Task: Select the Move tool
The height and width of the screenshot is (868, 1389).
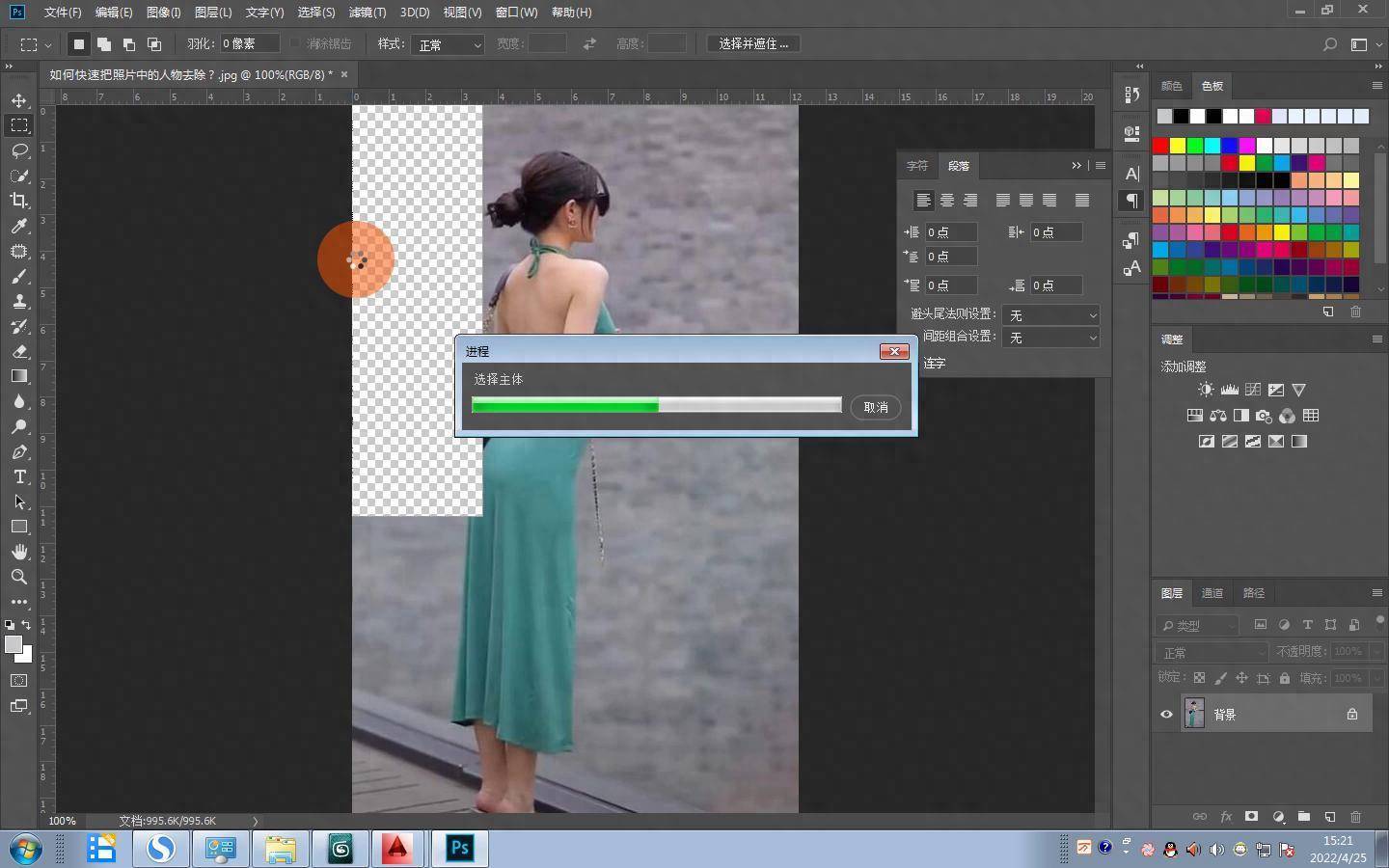Action: 19,100
